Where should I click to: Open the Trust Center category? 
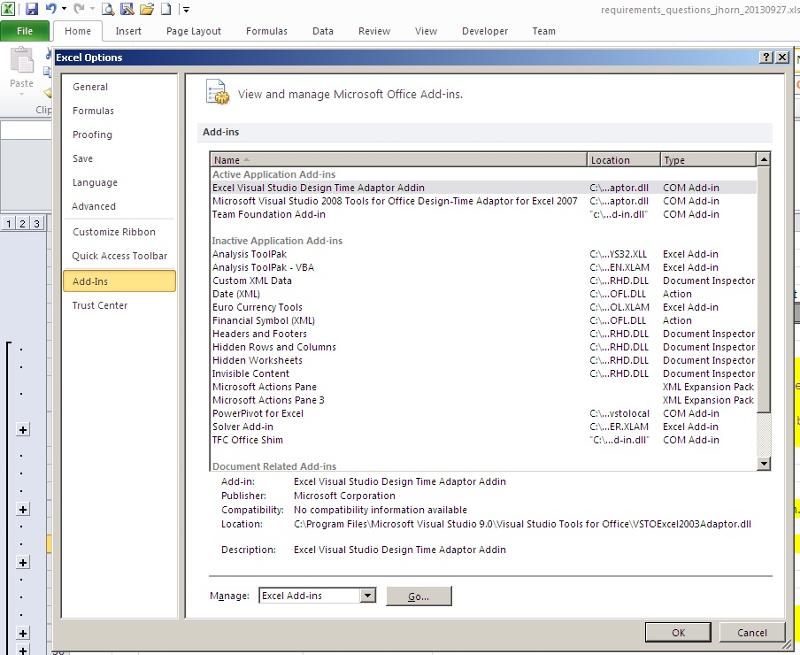(119, 306)
